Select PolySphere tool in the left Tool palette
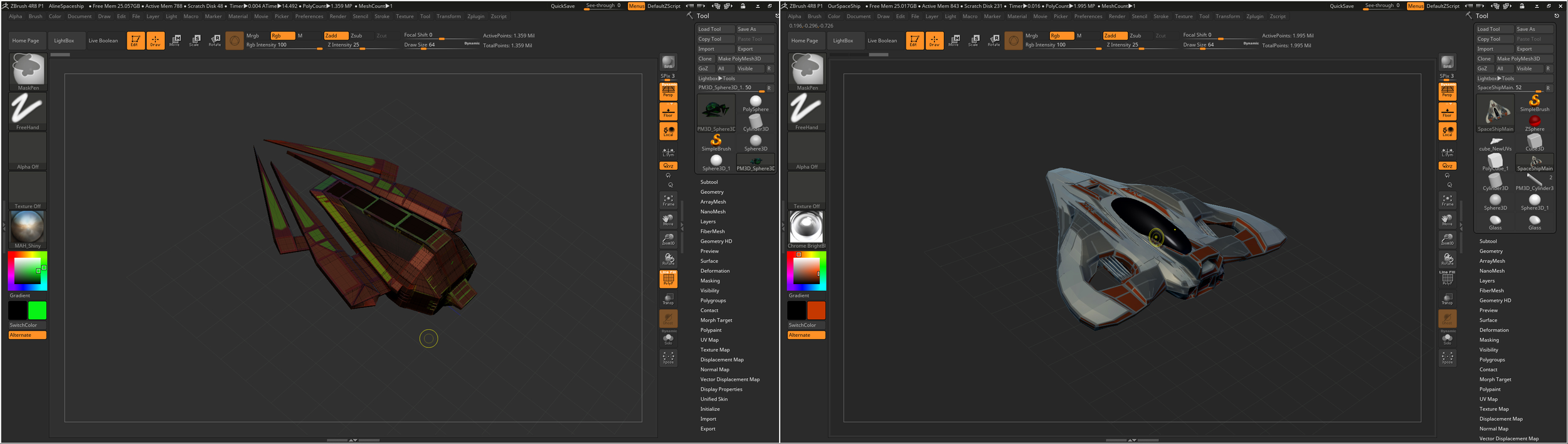The height and width of the screenshot is (444, 1568). click(755, 103)
